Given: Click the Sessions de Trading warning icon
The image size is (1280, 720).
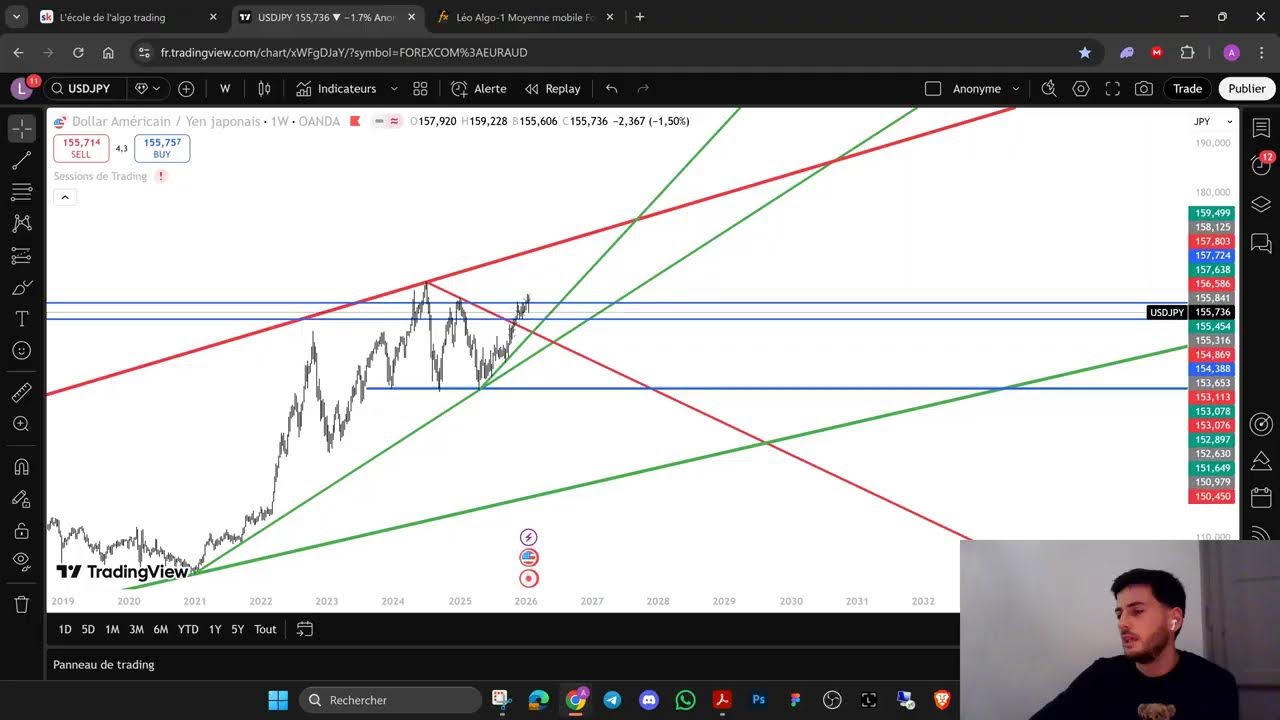Looking at the screenshot, I should click(161, 176).
